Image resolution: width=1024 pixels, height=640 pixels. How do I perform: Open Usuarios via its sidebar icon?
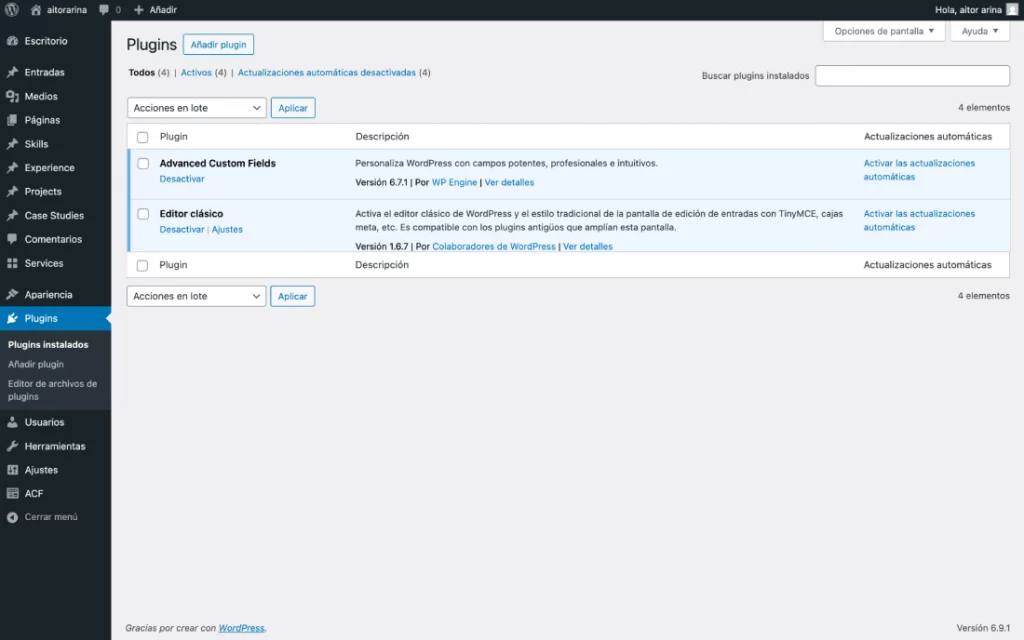pyautogui.click(x=12, y=422)
